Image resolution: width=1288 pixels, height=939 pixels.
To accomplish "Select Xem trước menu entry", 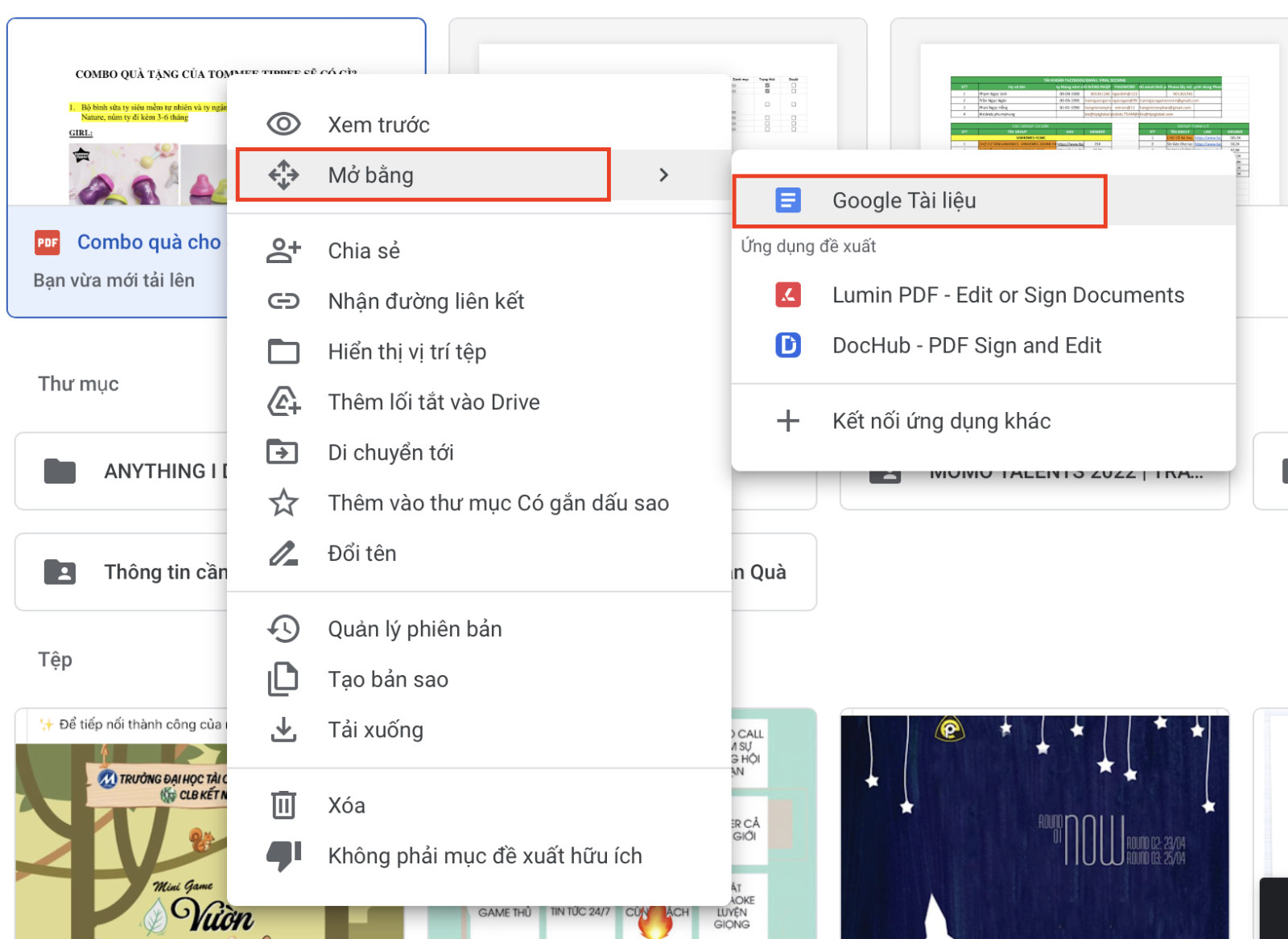I will point(479,124).
